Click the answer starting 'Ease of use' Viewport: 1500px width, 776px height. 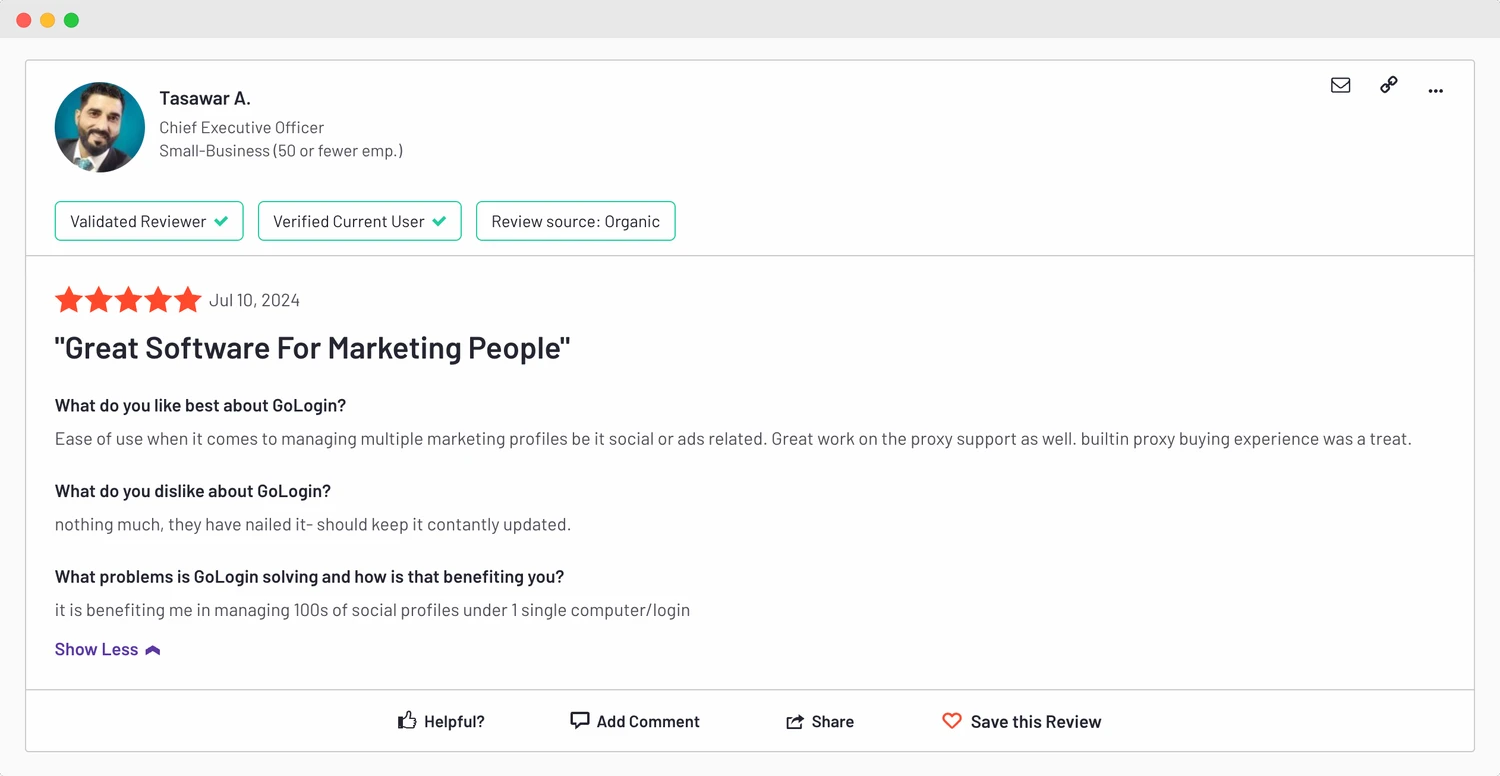pyautogui.click(x=733, y=439)
